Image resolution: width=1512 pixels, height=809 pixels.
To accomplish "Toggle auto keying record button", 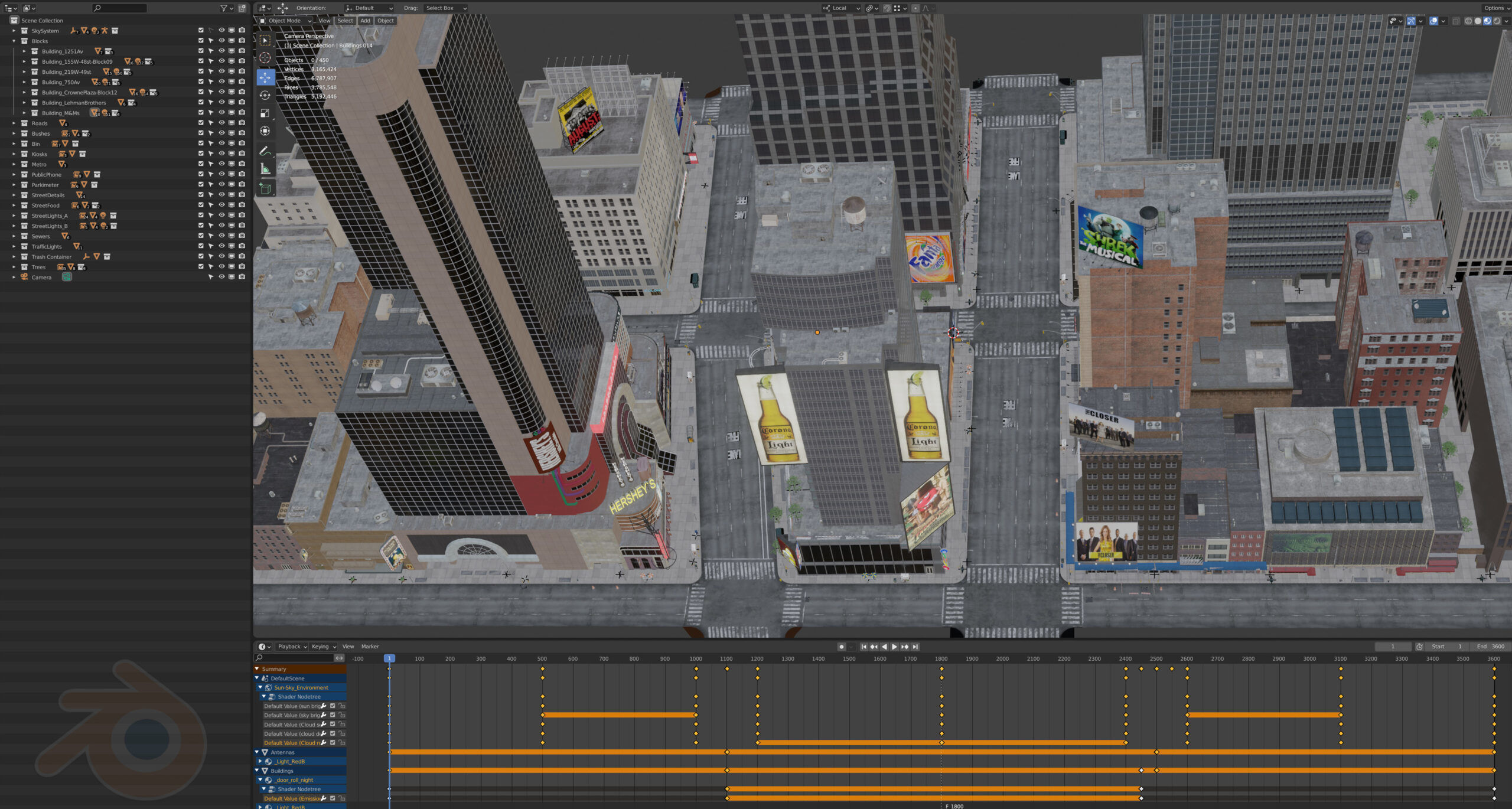I will 841,647.
